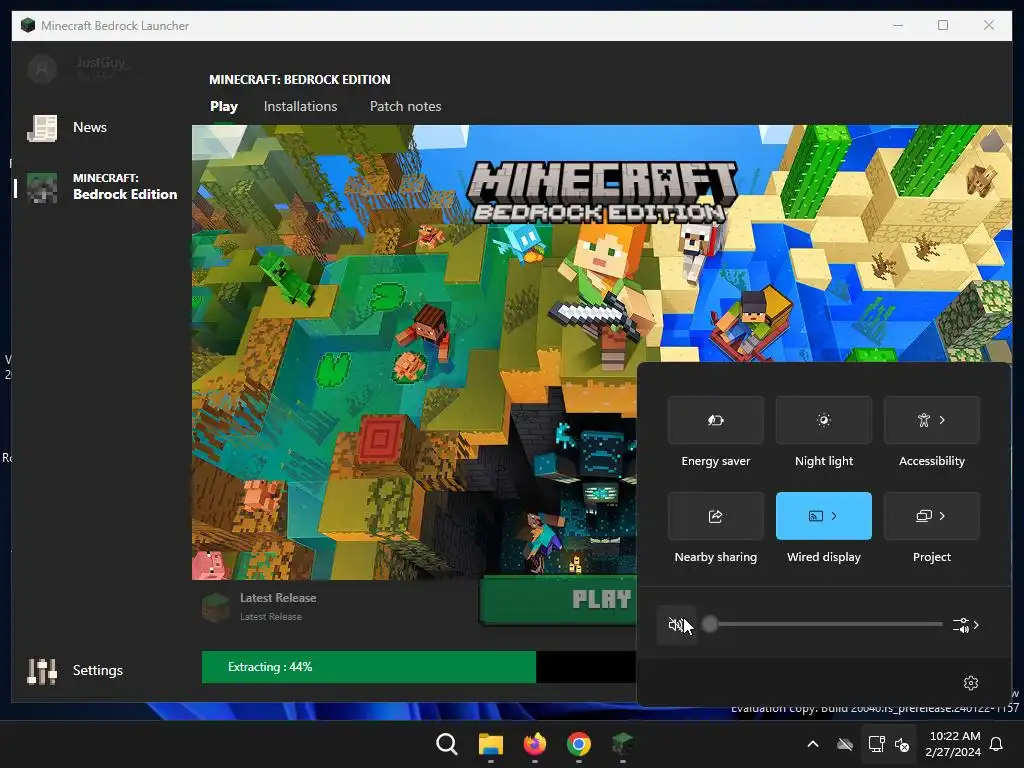The width and height of the screenshot is (1024, 768).
Task: Select Minecraft: Bedrock Edition in the sidebar
Action: tap(101, 187)
